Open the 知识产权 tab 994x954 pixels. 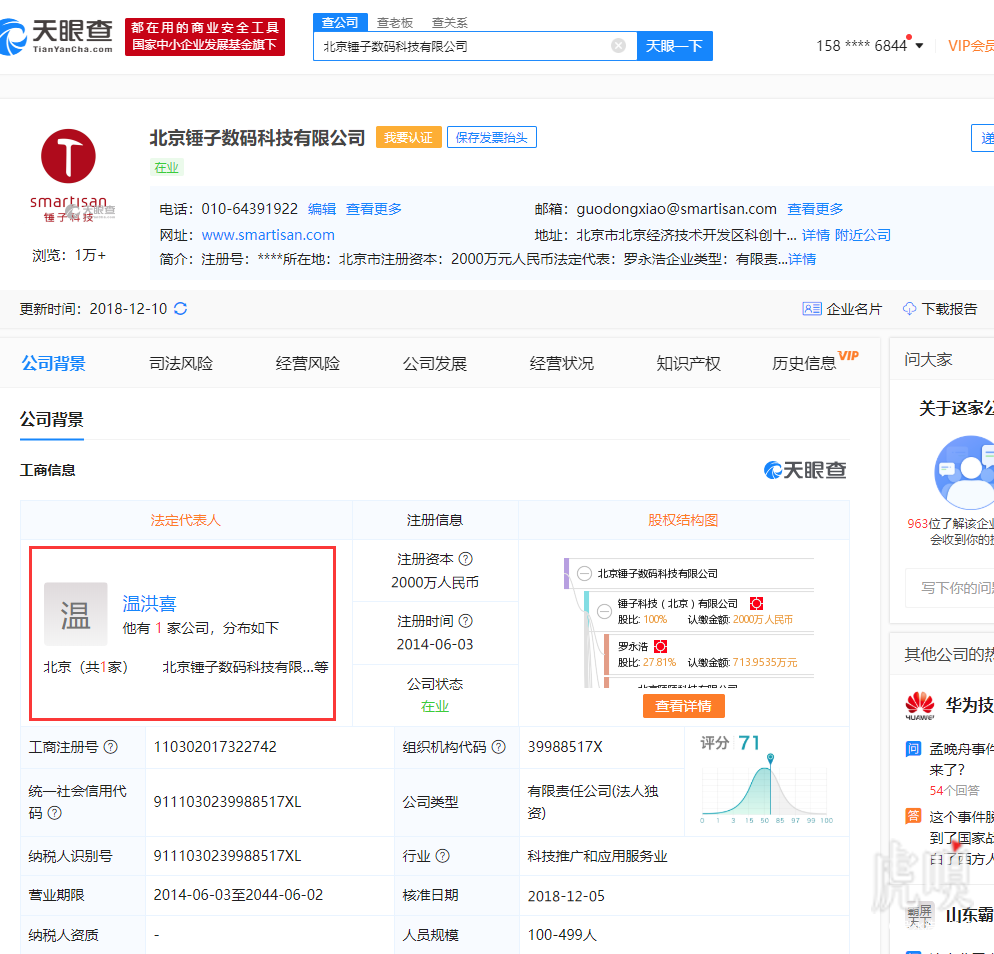tap(688, 363)
